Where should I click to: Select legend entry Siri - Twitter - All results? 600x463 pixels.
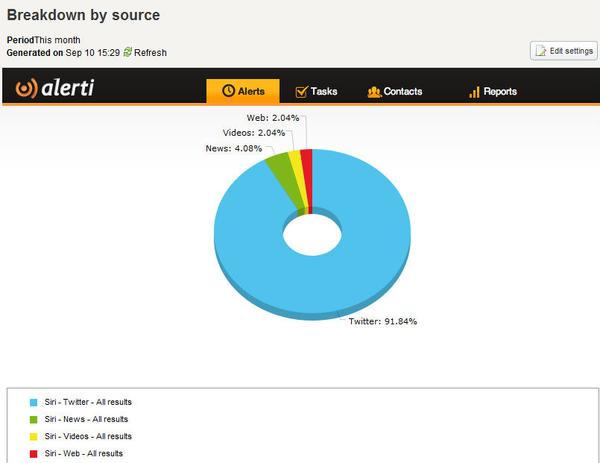88,402
